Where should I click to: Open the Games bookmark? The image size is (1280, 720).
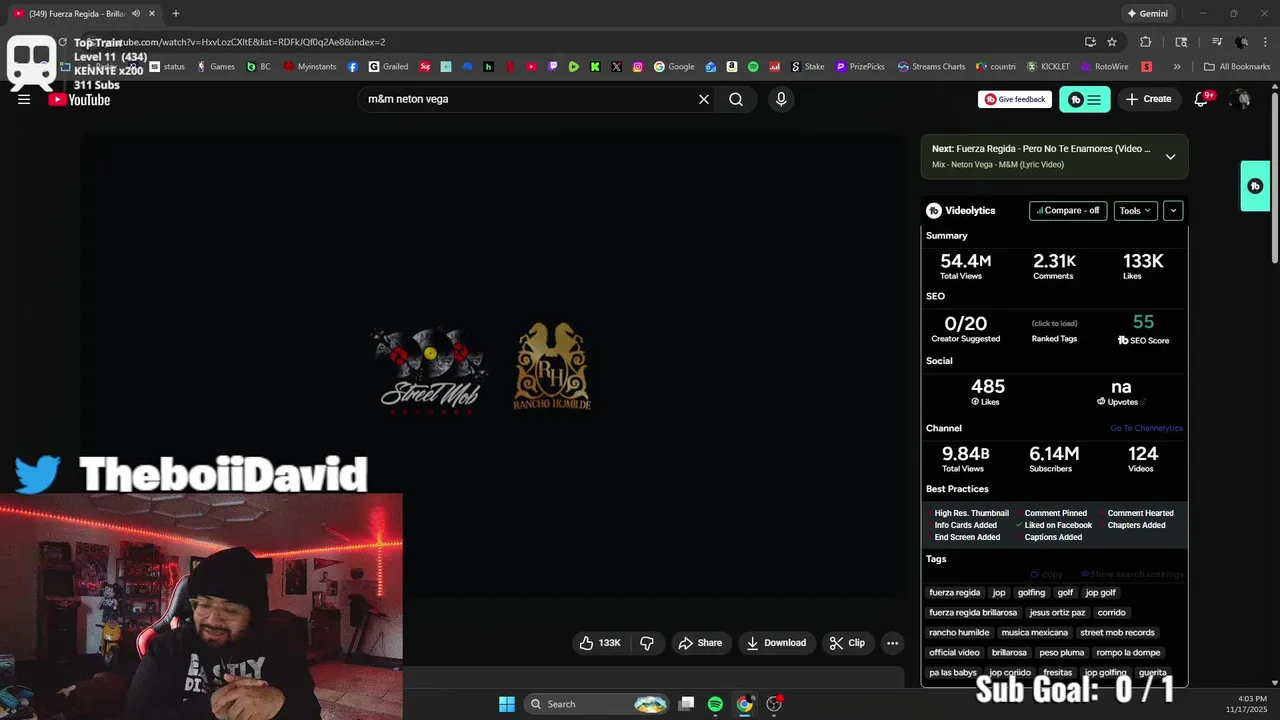(x=215, y=67)
